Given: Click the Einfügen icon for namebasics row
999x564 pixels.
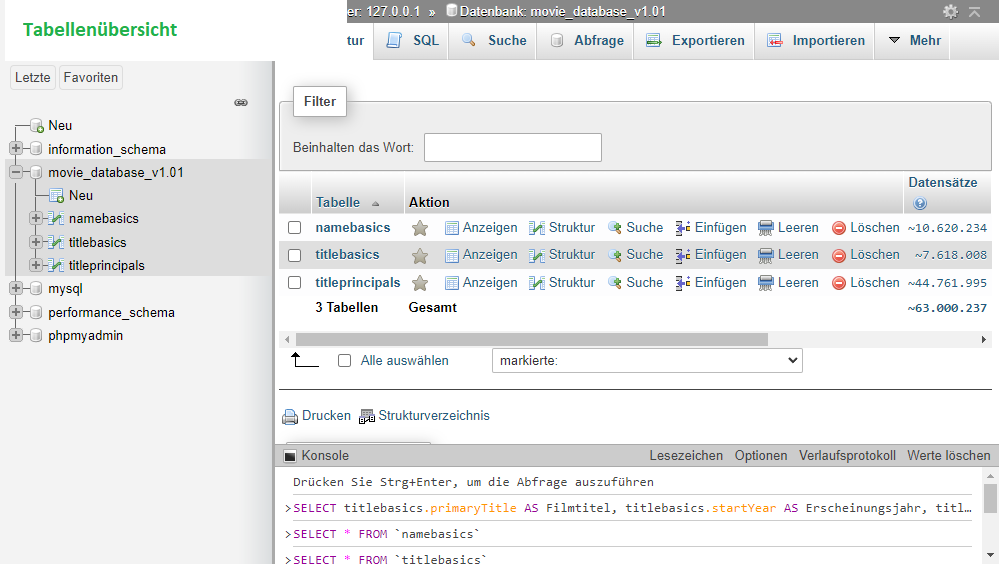Looking at the screenshot, I should 684,228.
